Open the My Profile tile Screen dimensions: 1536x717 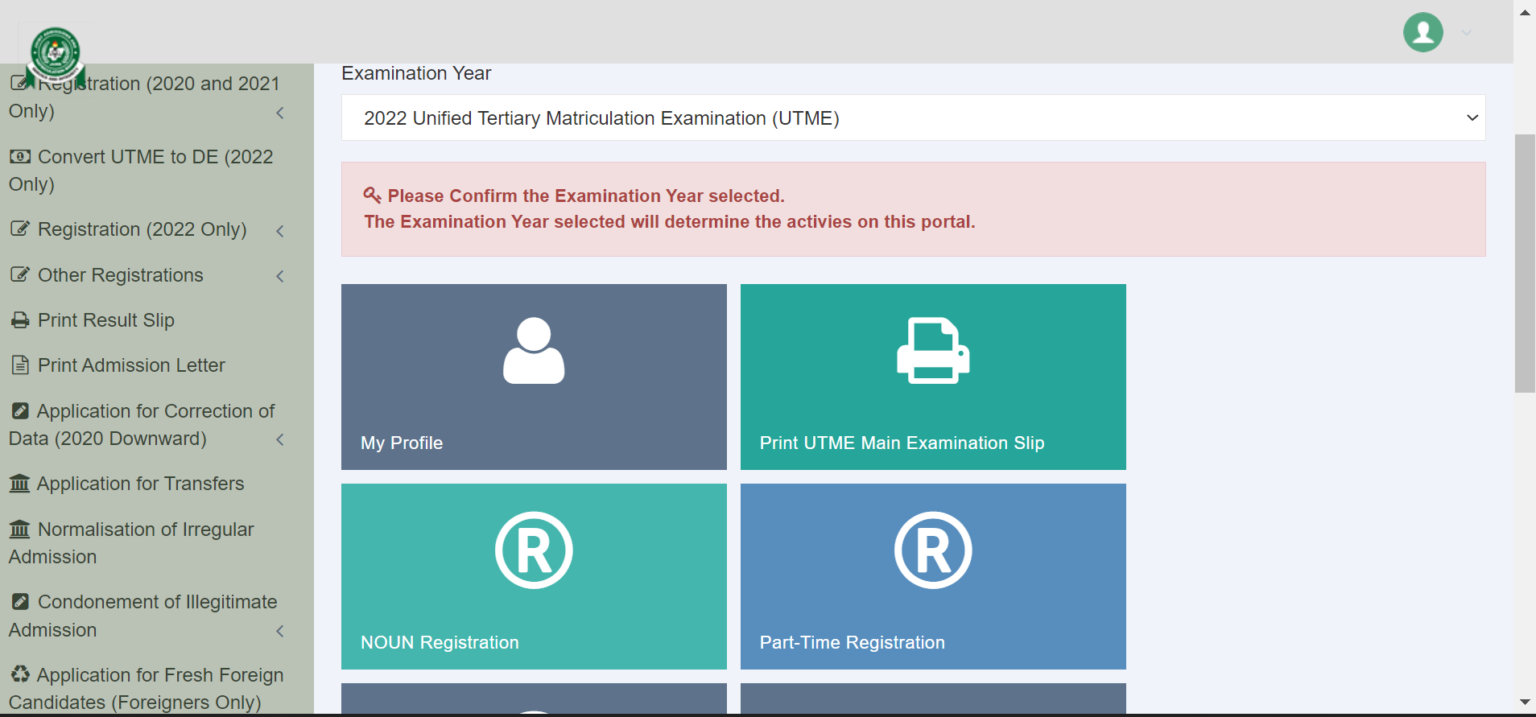point(533,377)
